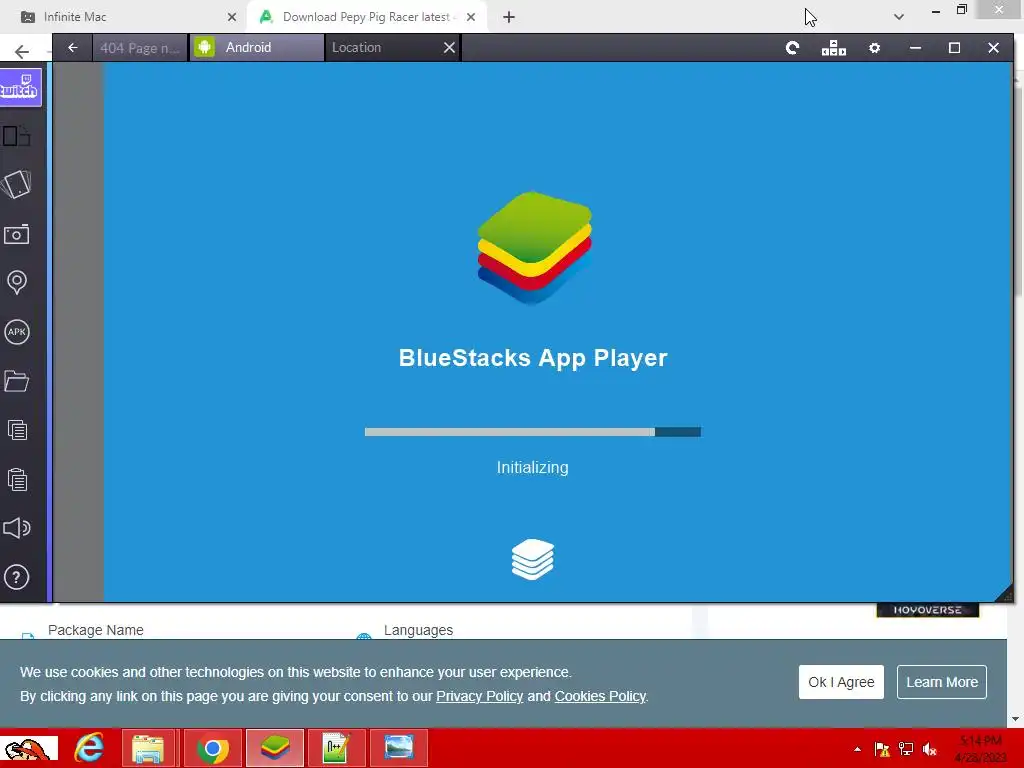This screenshot has width=1024, height=768.
Task: Open the picture viewer taskbar icon
Action: [398, 748]
